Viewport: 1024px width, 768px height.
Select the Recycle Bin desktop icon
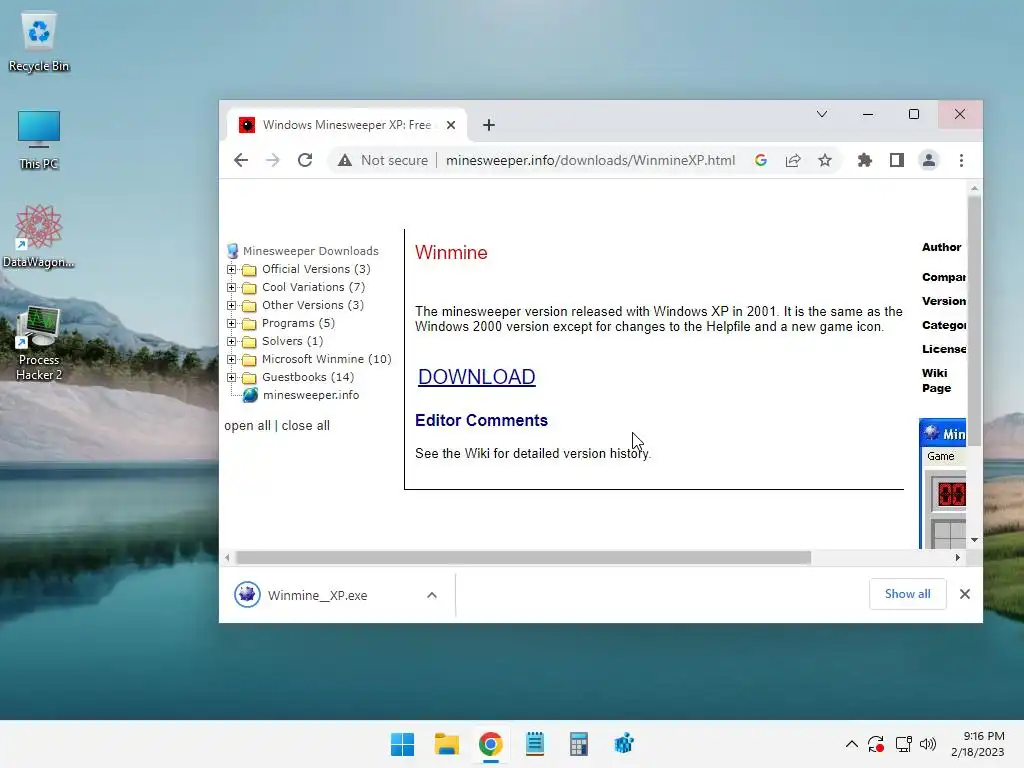click(39, 42)
